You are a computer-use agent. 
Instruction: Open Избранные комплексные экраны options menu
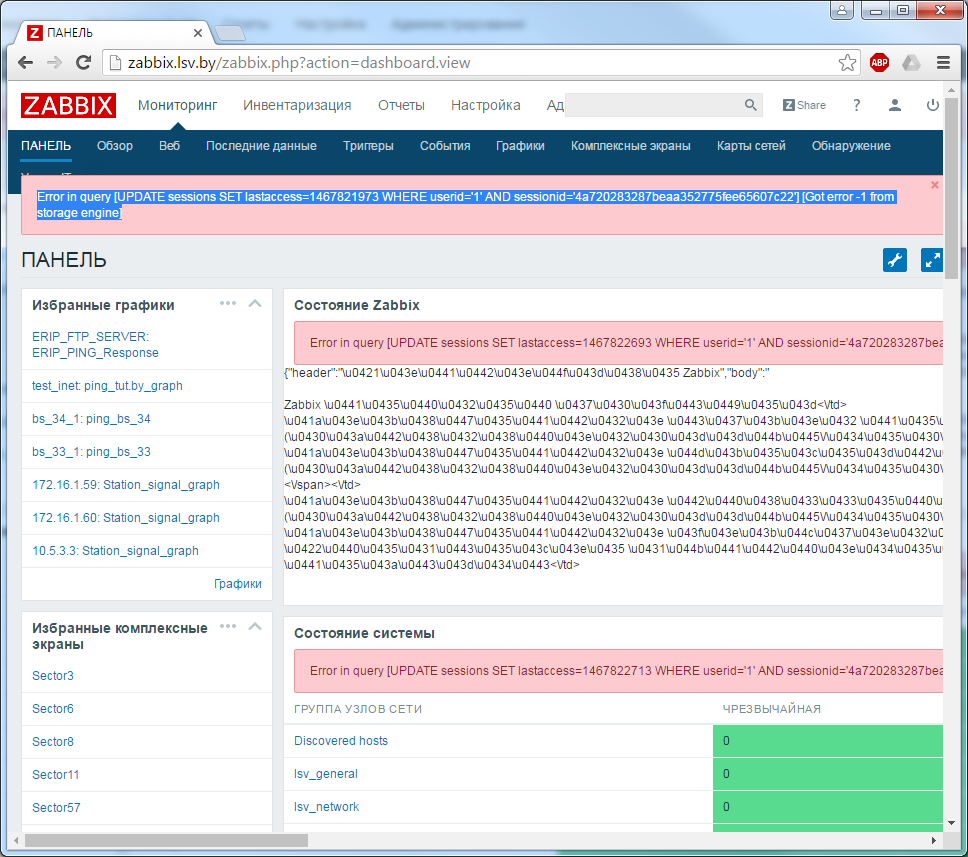coord(228,626)
